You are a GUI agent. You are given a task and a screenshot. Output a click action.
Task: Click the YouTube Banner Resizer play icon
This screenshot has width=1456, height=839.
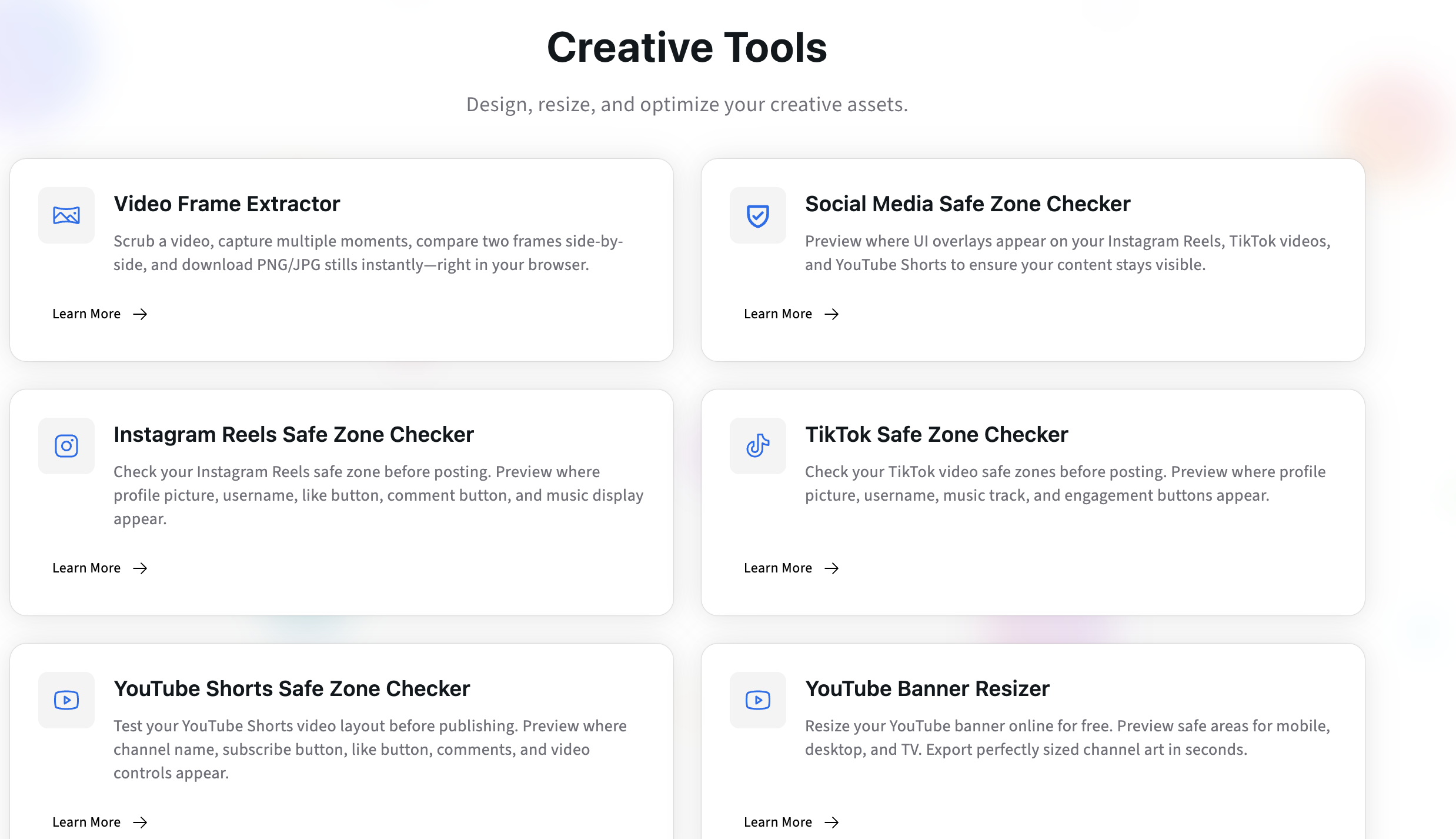(757, 700)
